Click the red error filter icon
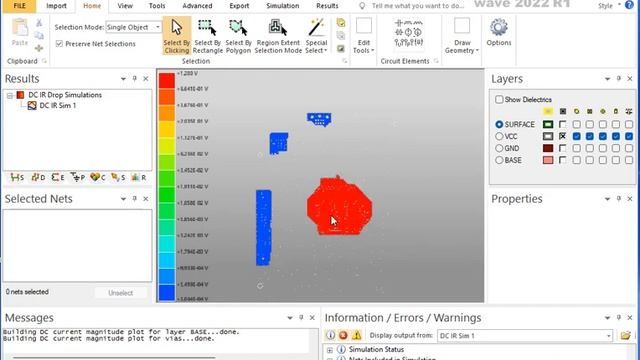This screenshot has width=640, height=360. 343,336
